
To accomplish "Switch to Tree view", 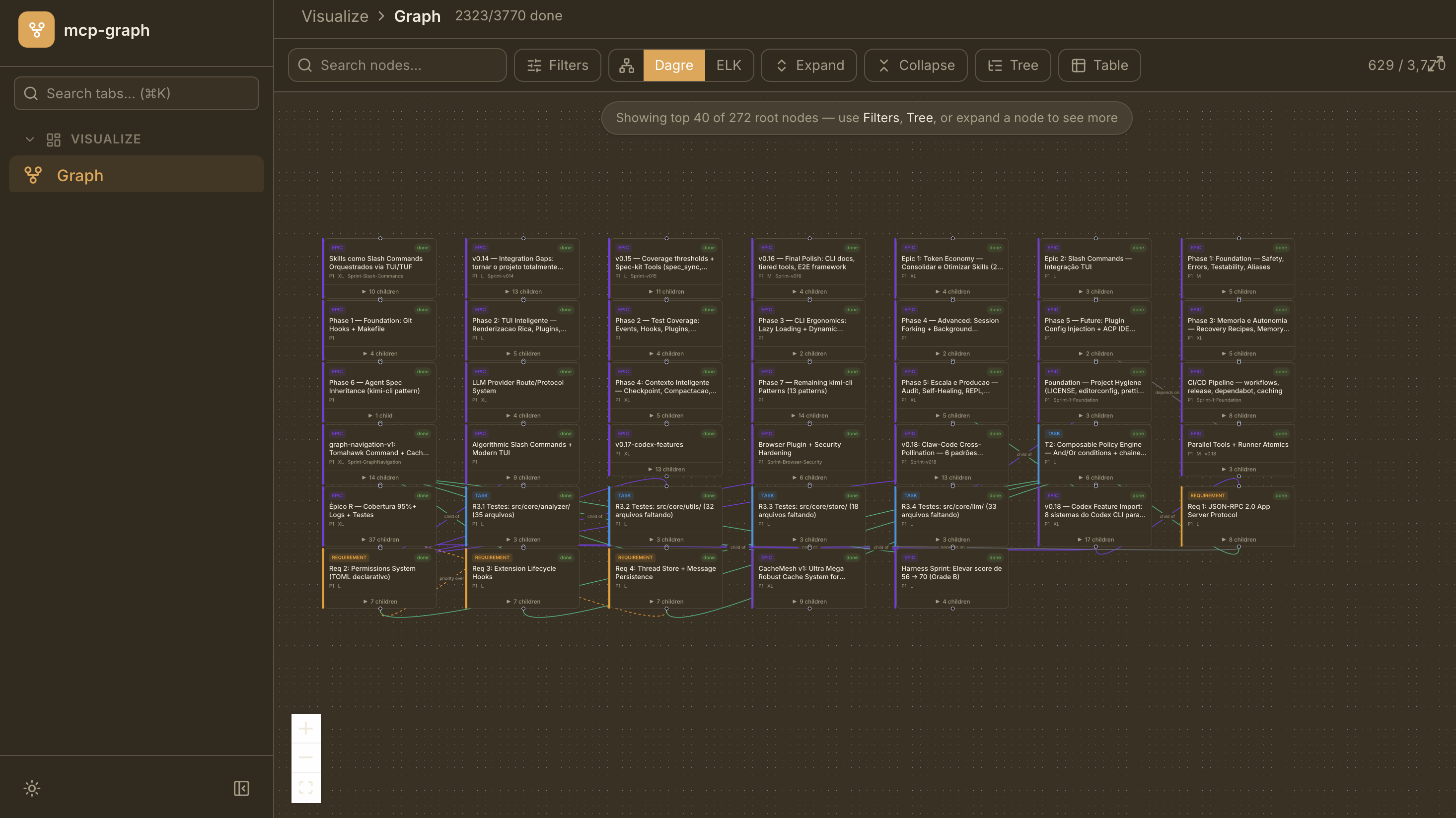I will [1013, 66].
